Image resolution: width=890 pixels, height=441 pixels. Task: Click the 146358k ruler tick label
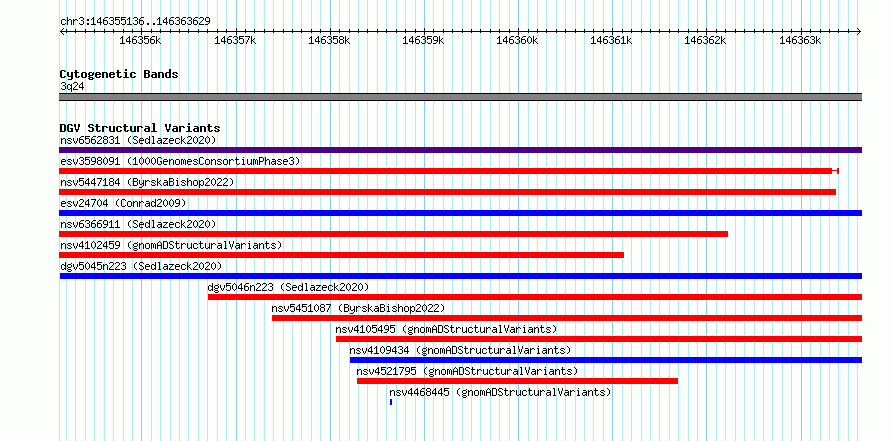click(329, 41)
